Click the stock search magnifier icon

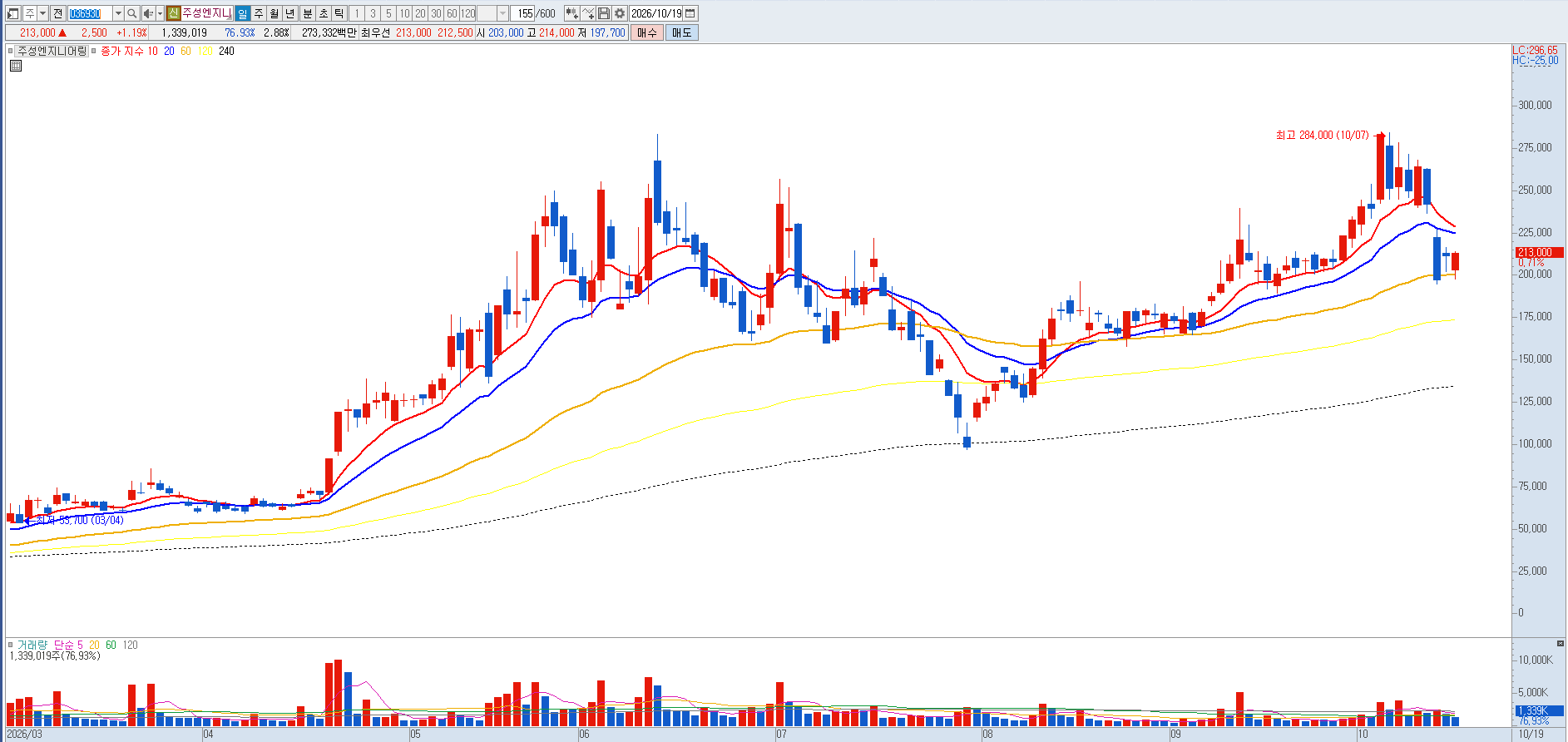[x=132, y=13]
